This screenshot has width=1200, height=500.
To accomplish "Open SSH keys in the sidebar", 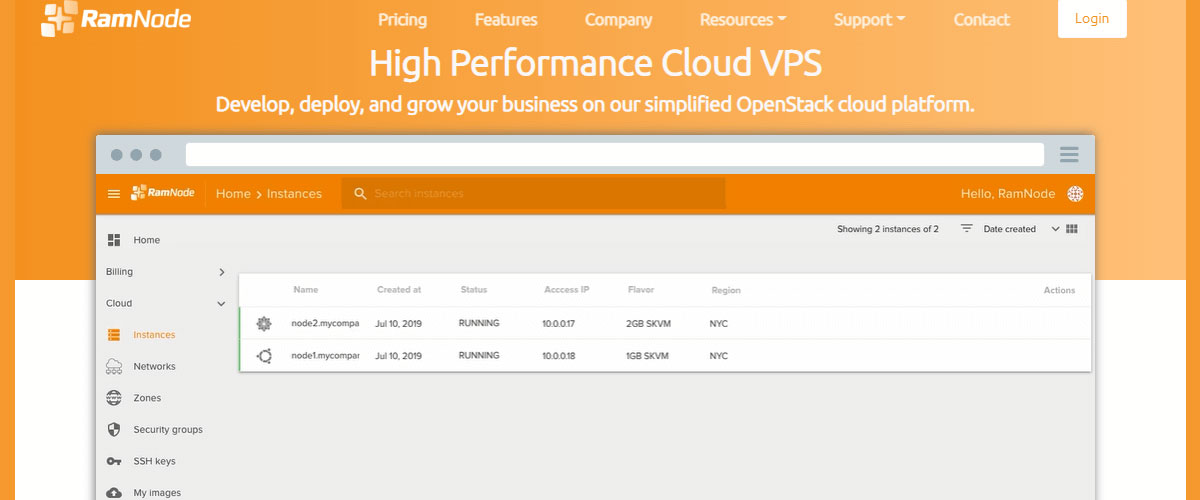I will [x=154, y=461].
